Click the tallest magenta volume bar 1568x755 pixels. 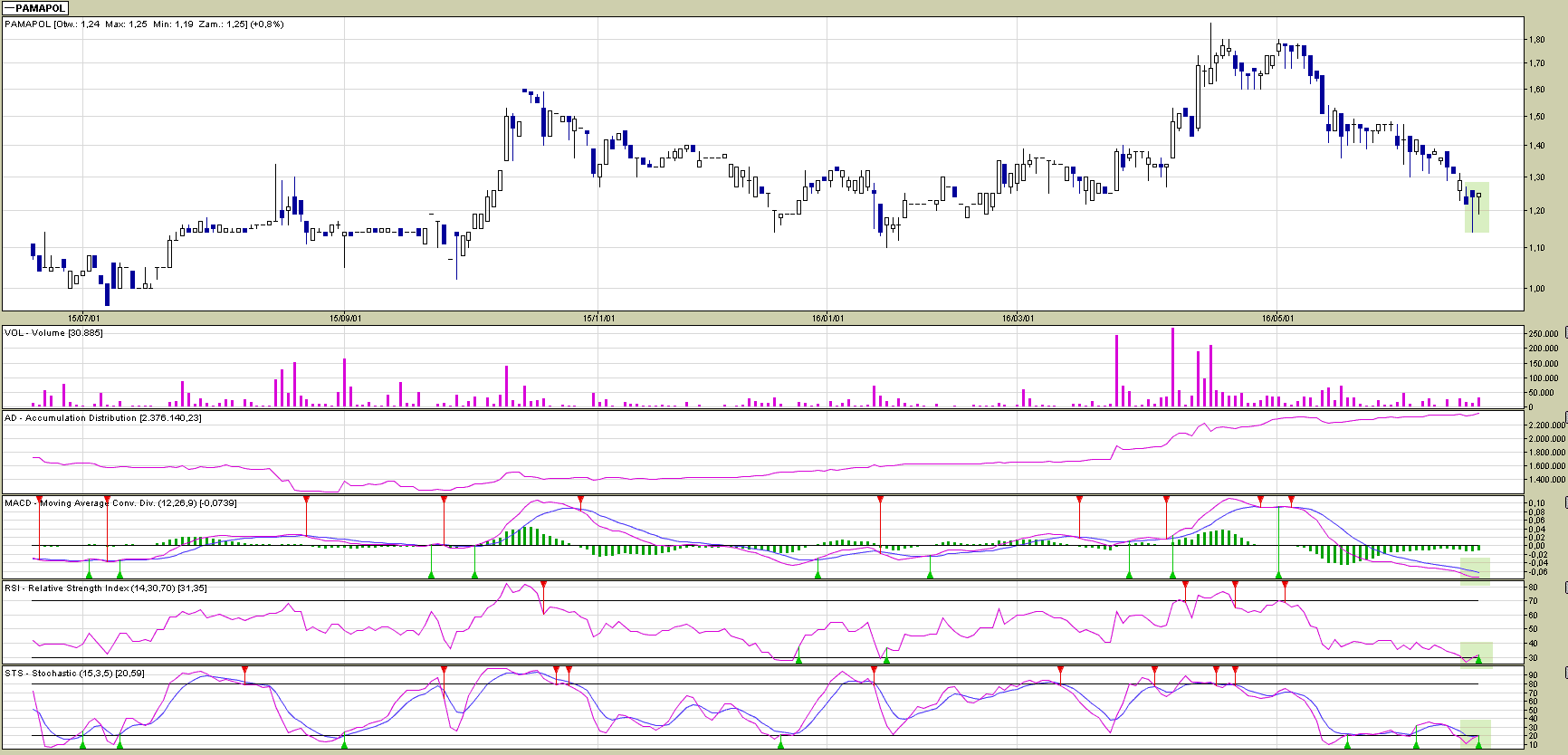pyautogui.click(x=1172, y=368)
